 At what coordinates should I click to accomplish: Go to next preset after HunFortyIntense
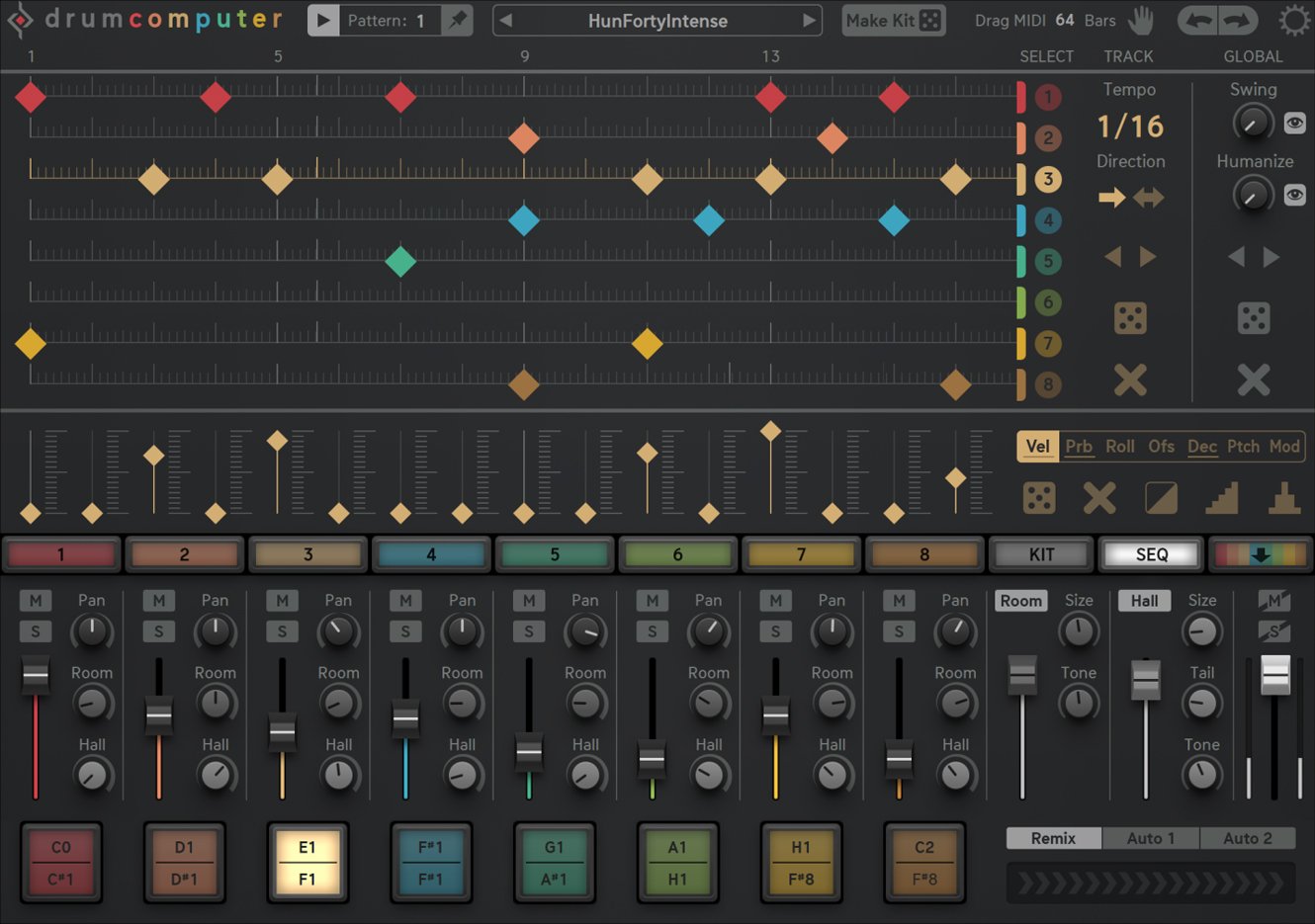[x=809, y=20]
